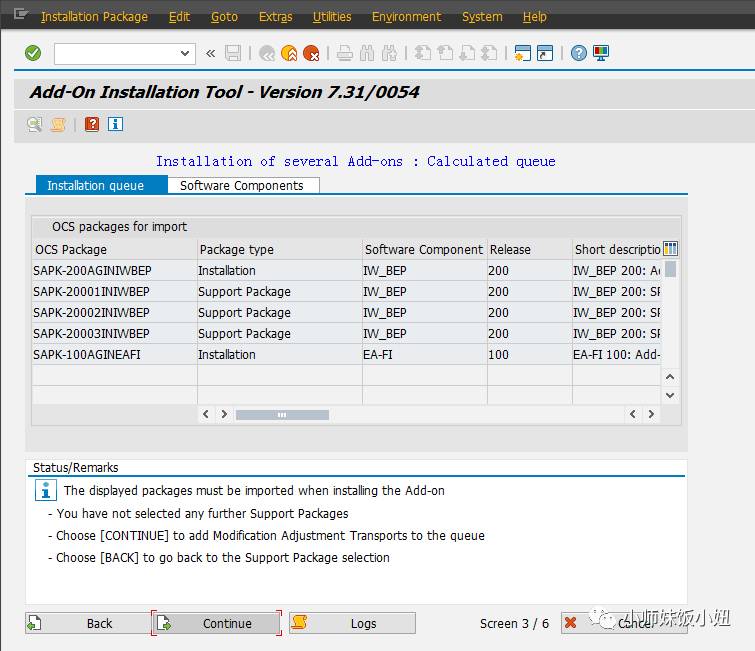The image size is (755, 651).
Task: Click the Print icon in toolbar
Action: click(x=344, y=53)
